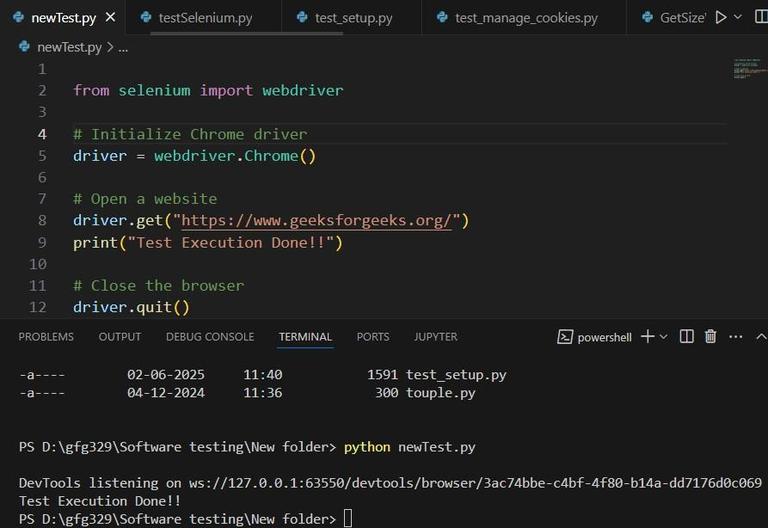Viewport: 768px width, 528px height.
Task: Run the Python file with the play icon
Action: (x=720, y=18)
